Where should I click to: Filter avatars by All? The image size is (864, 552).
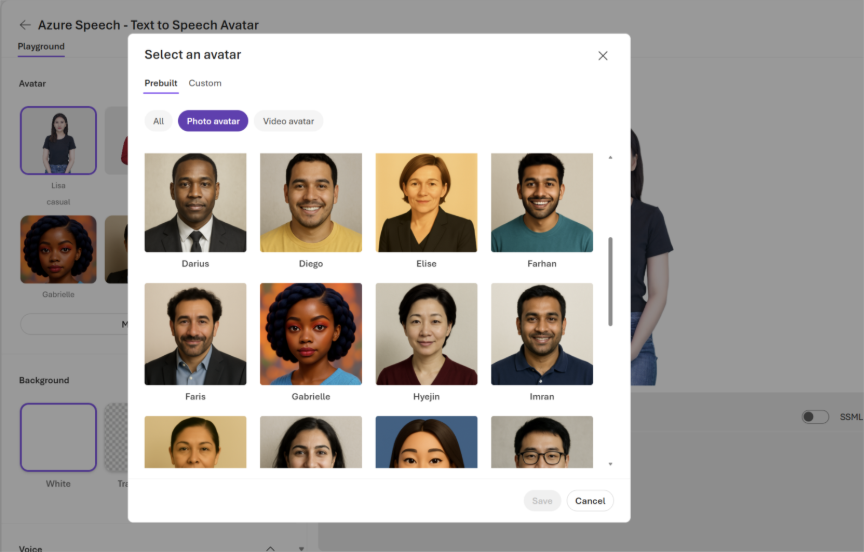(159, 121)
